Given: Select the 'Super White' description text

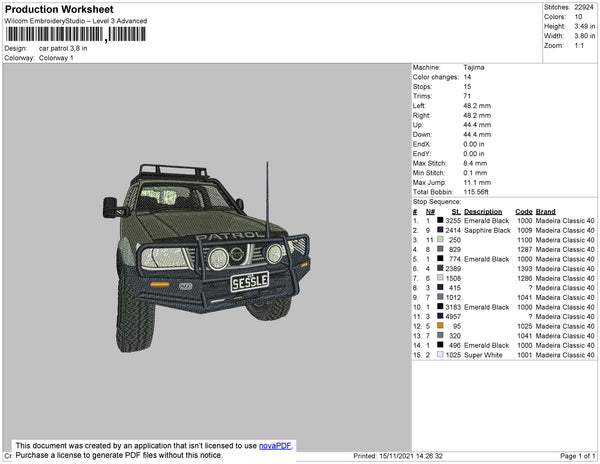Looking at the screenshot, I should coord(483,355).
